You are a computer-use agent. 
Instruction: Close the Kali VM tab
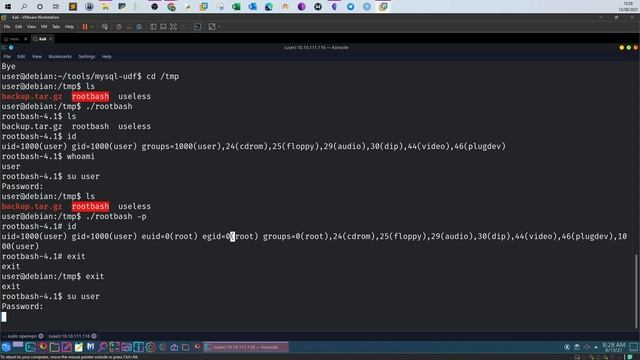click(51, 39)
